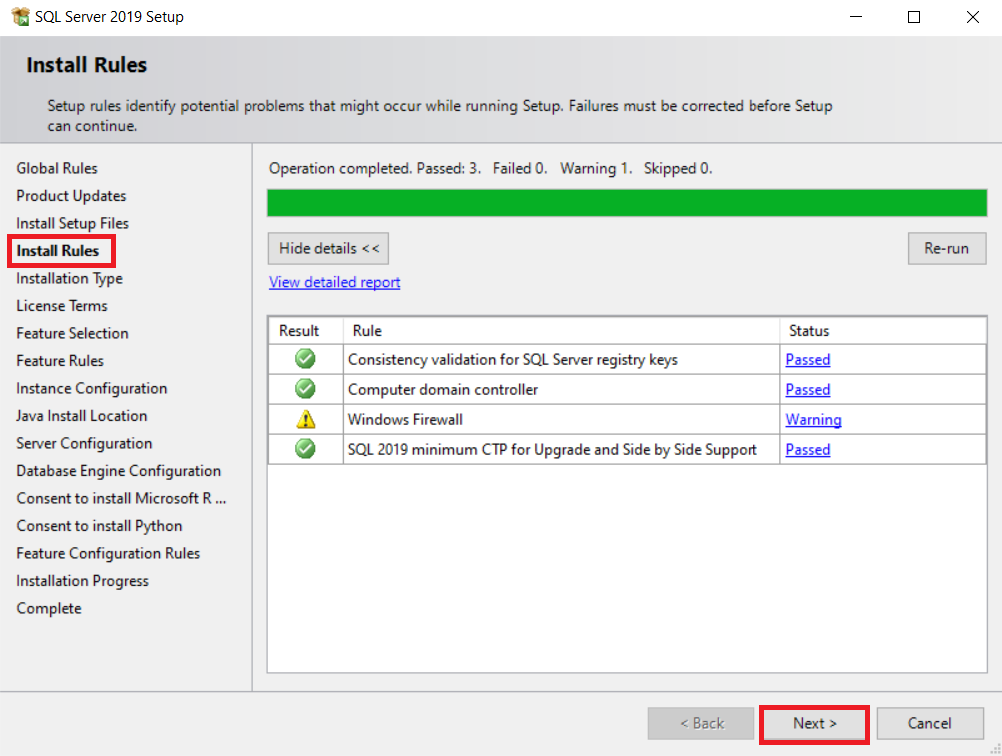Screen dimensions: 1002x756
Task: Cancel the SQL Server setup
Action: point(930,723)
